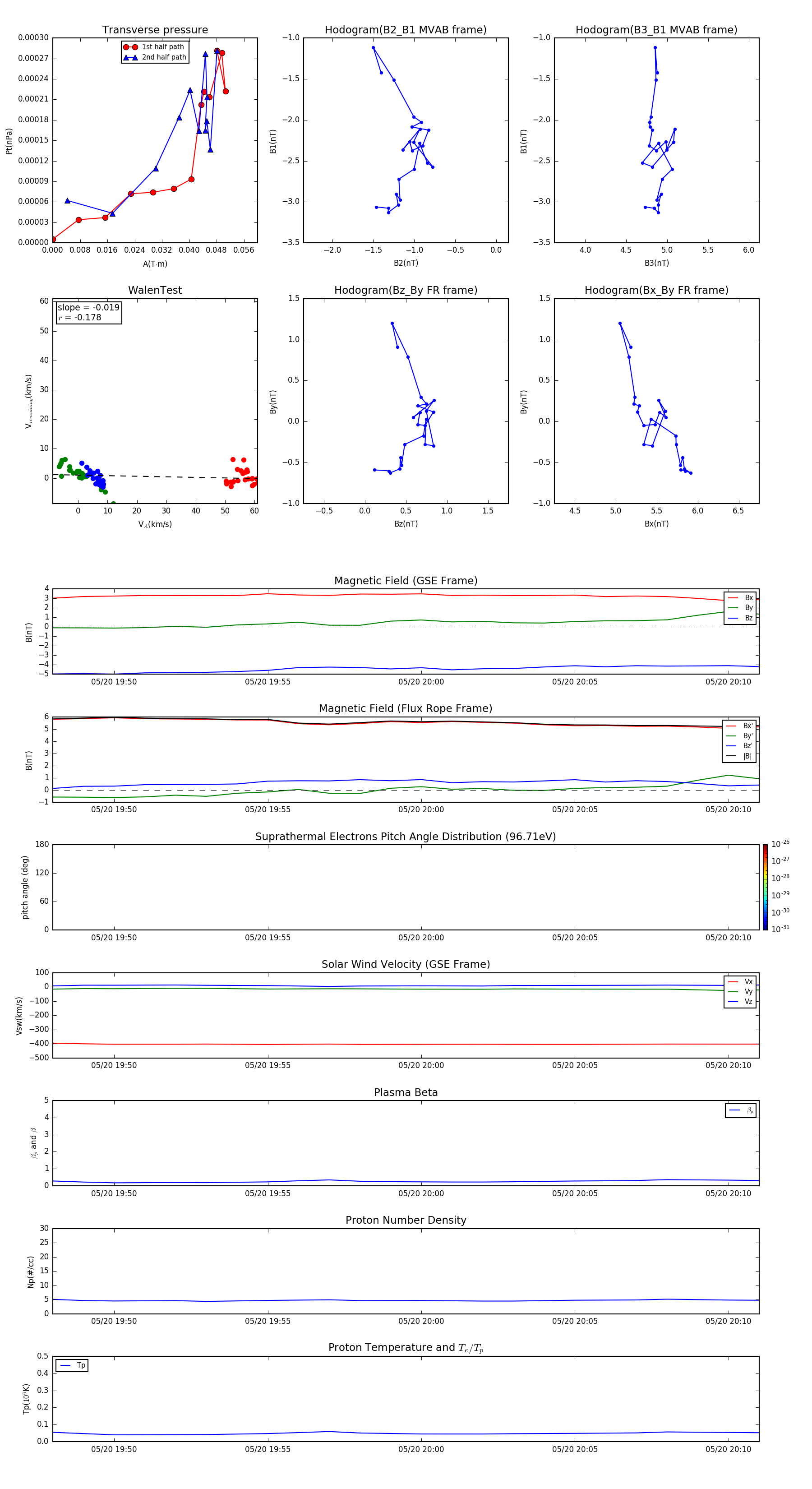Click 'V_A(km/s)' axis label in WalenTest
This screenshot has height=1489, width=812.
pos(155,524)
